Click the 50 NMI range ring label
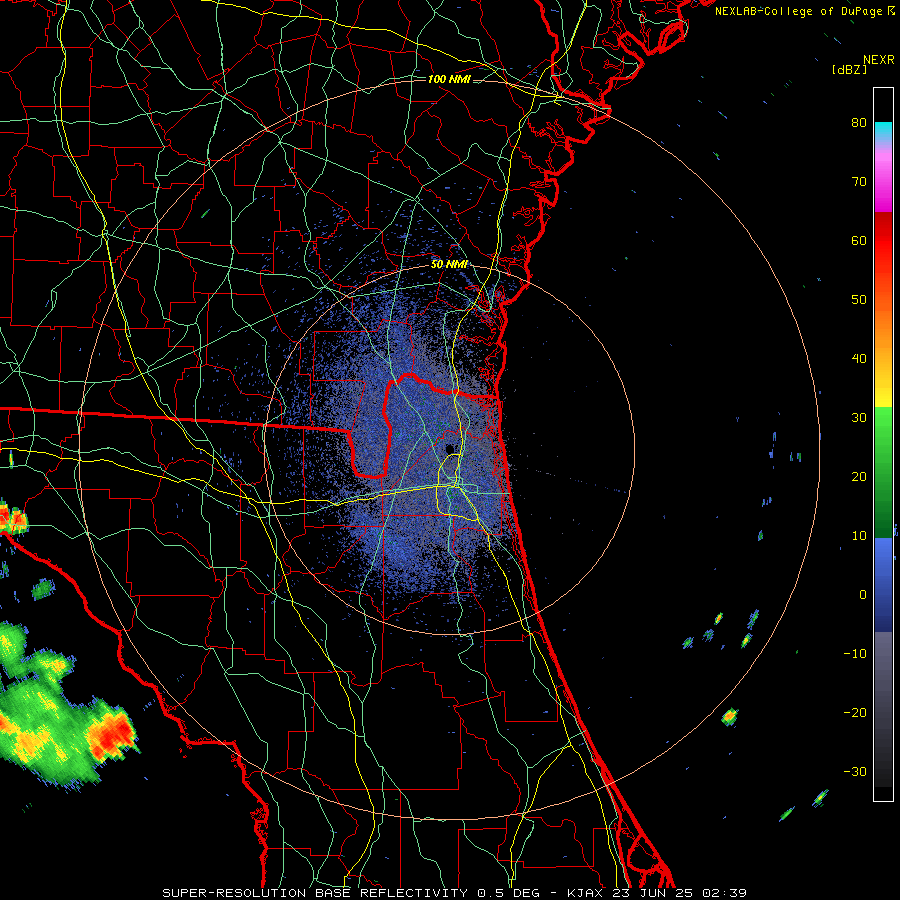The width and height of the screenshot is (900, 900). pyautogui.click(x=449, y=265)
